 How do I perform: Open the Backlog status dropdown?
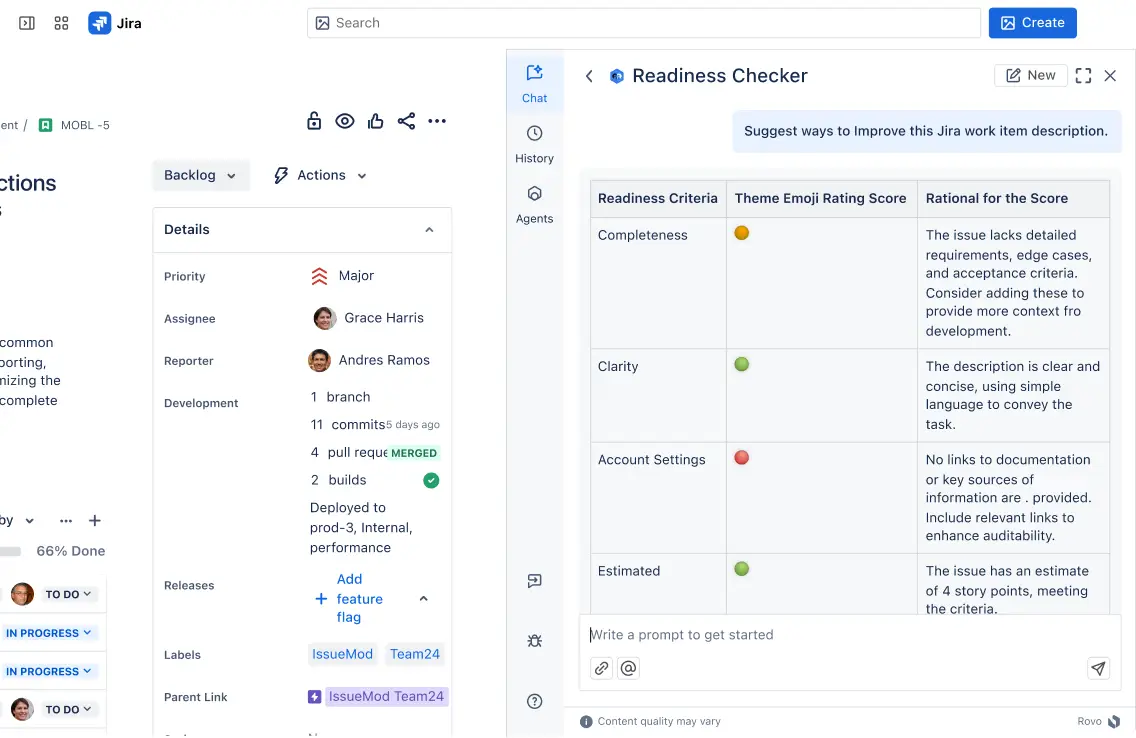pyautogui.click(x=200, y=175)
